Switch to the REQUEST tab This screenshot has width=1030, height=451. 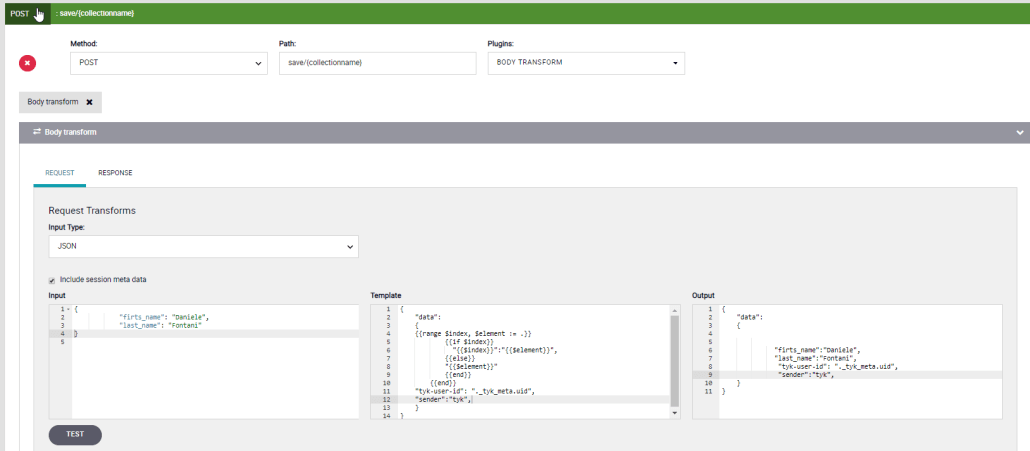pyautogui.click(x=59, y=173)
